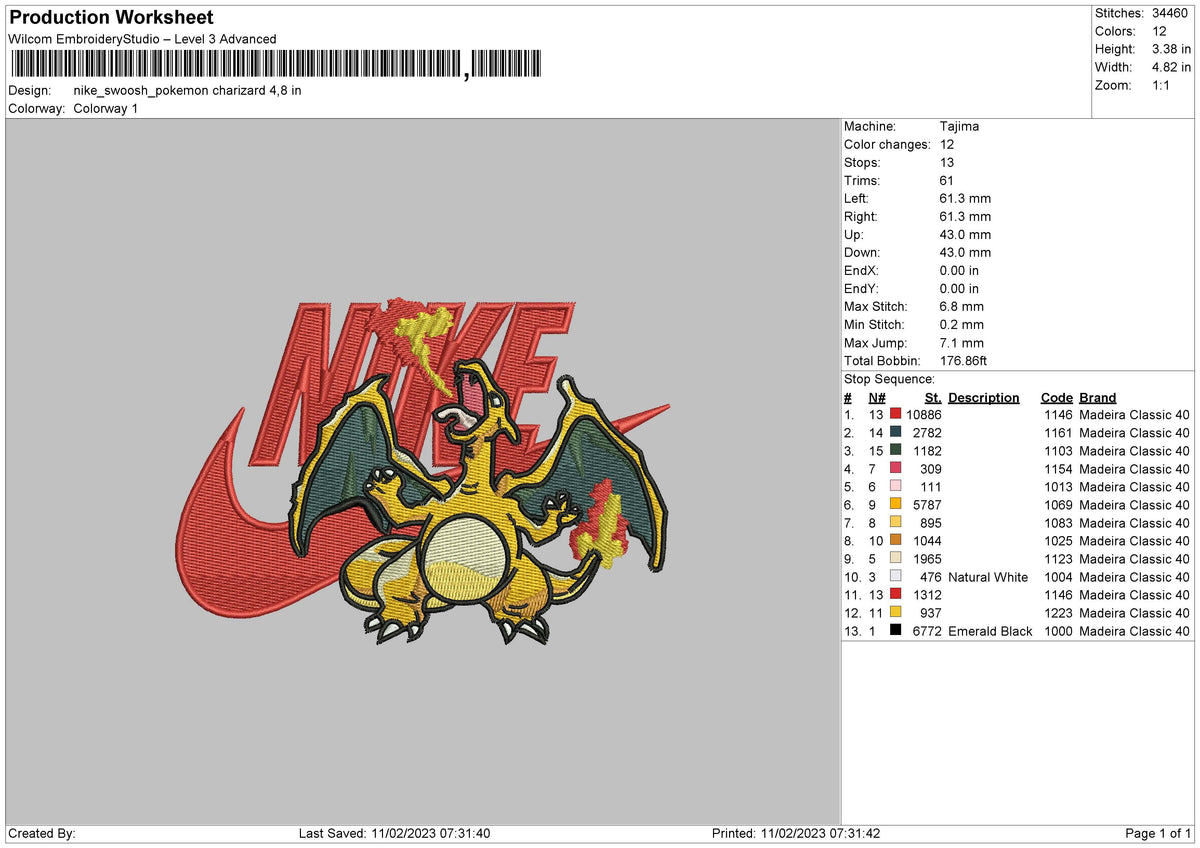
Task: Click the Brand column header
Action: click(x=1097, y=397)
